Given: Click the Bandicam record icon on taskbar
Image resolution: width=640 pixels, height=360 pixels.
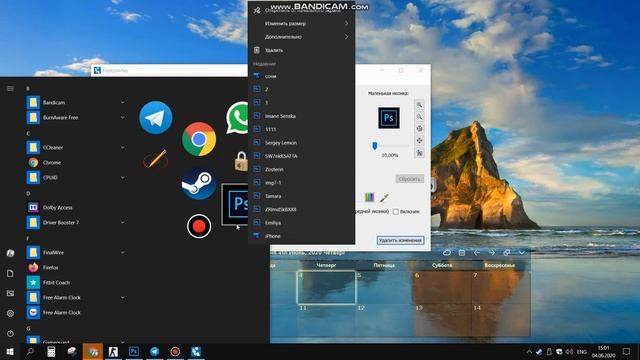Looking at the screenshot, I should pyautogui.click(x=175, y=351).
